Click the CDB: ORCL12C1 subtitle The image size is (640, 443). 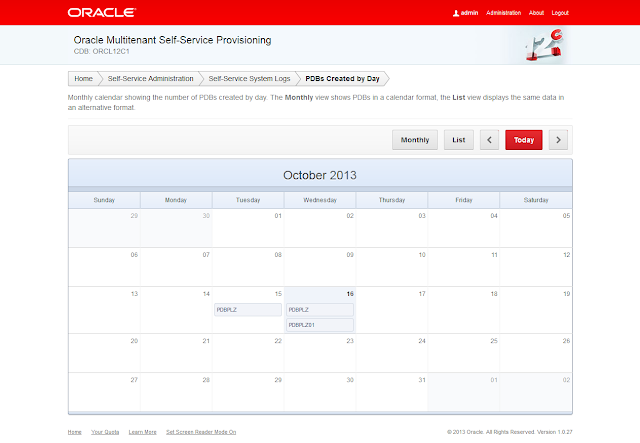click(x=102, y=51)
